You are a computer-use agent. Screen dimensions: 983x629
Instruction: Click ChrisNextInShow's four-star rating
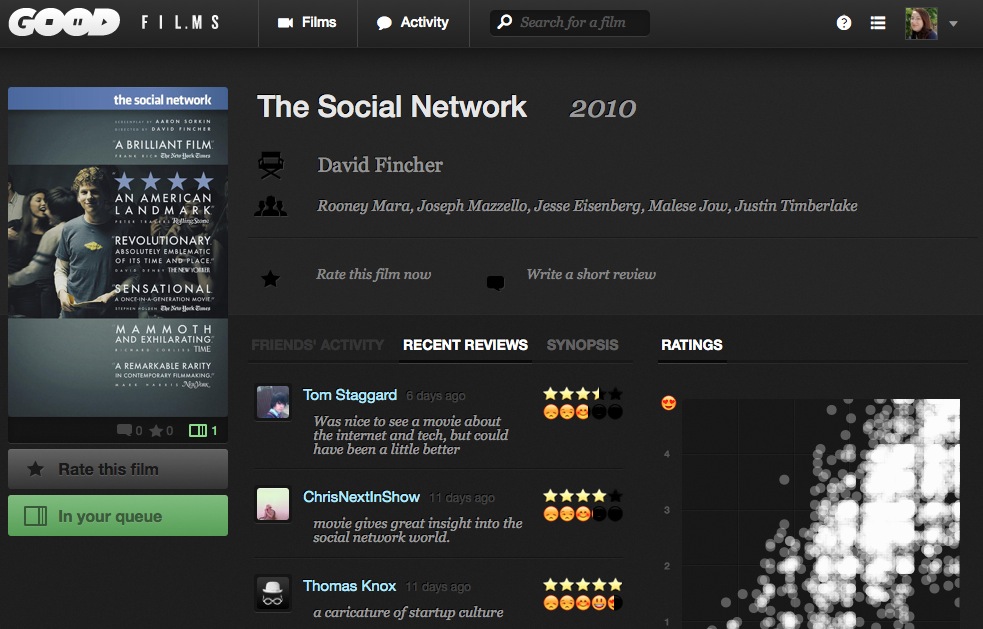coord(582,496)
